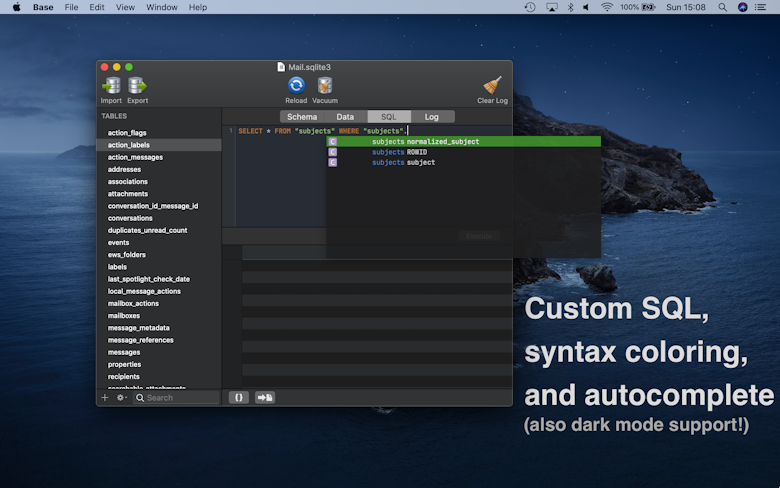780x488 pixels.
Task: Open the Bluetooth menu bar icon
Action: (571, 7)
